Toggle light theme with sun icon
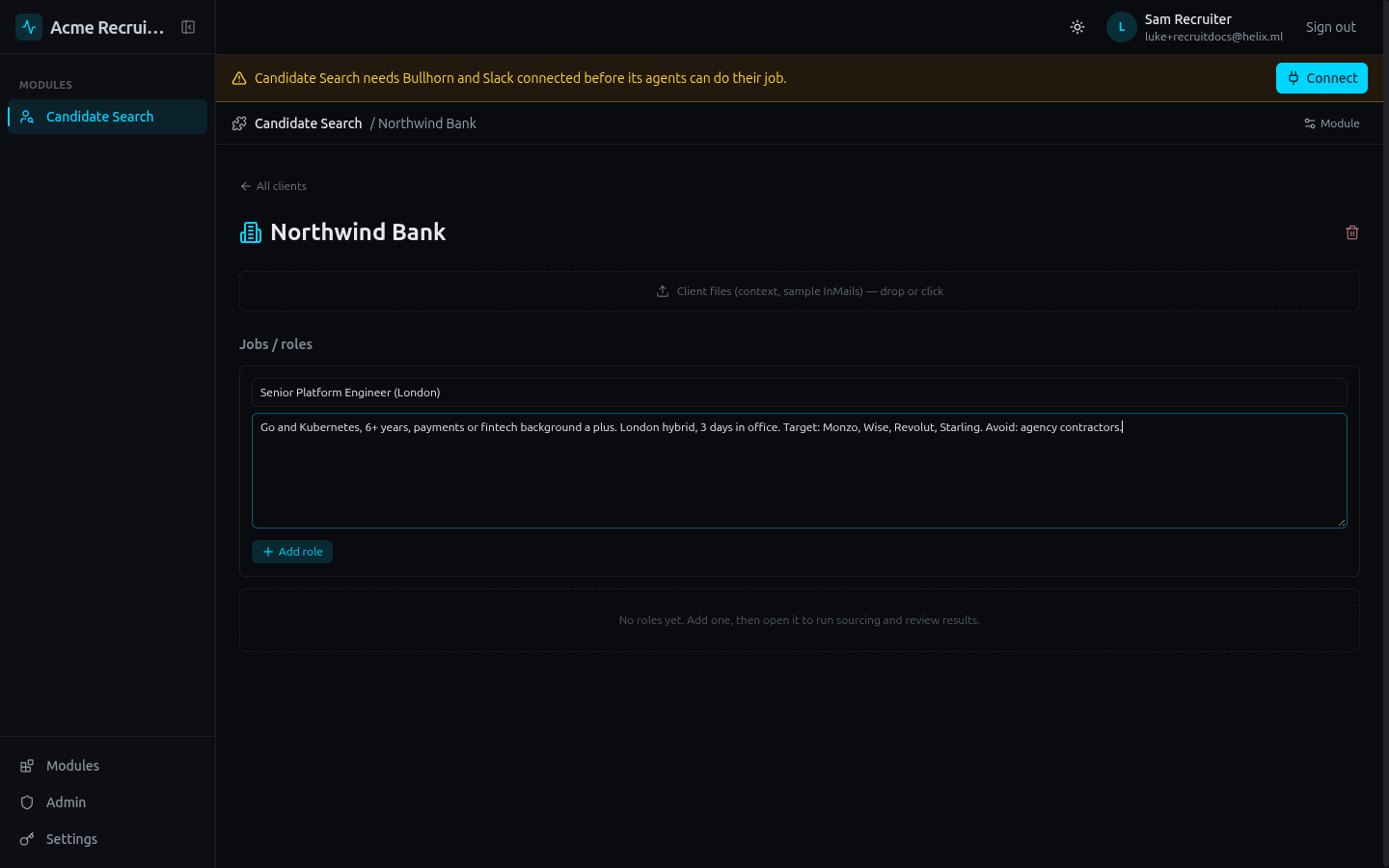 [1077, 27]
